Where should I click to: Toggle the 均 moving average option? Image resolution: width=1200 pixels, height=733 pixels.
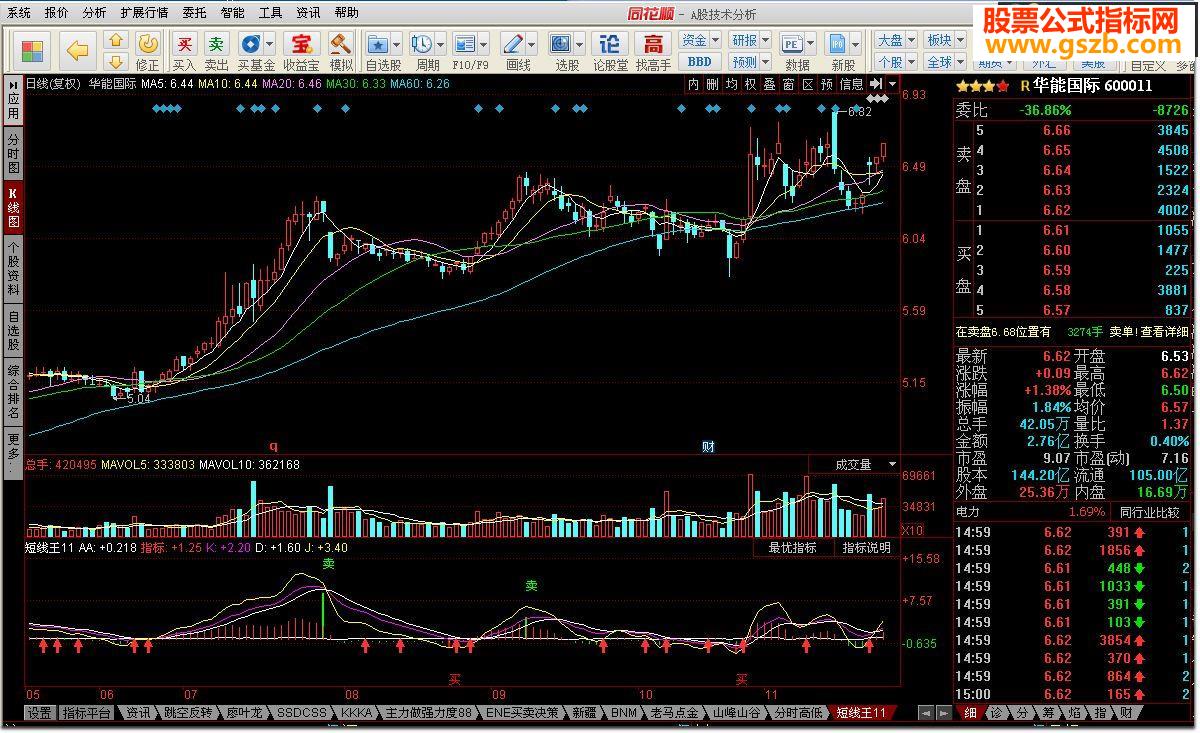tap(731, 84)
